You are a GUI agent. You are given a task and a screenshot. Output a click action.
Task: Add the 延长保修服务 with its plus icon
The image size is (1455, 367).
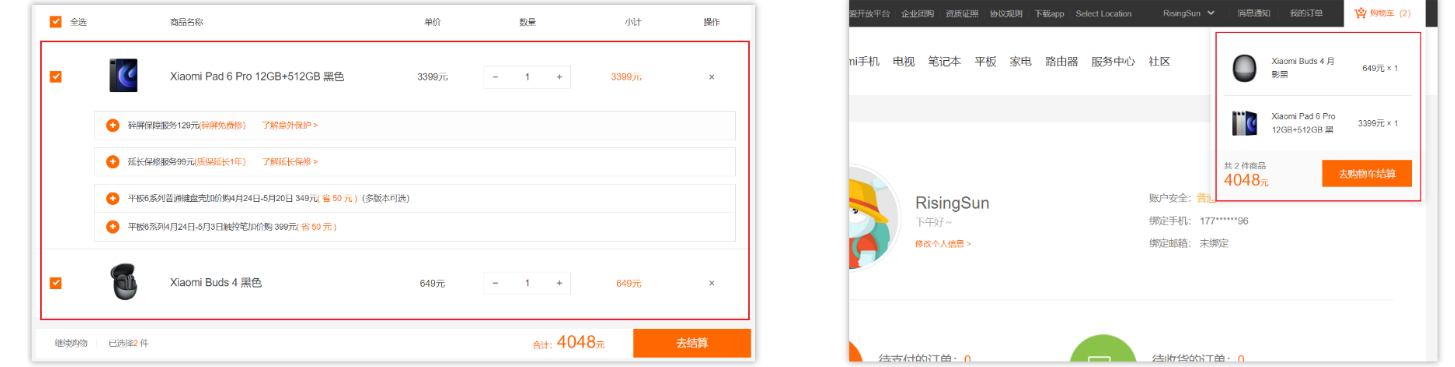click(x=113, y=161)
